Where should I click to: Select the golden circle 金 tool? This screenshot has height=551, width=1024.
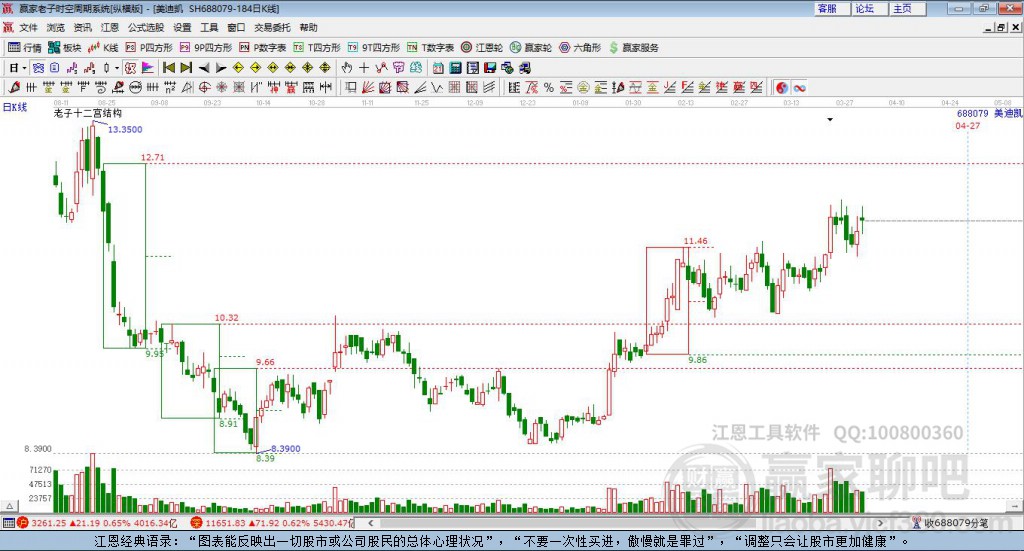point(583,87)
